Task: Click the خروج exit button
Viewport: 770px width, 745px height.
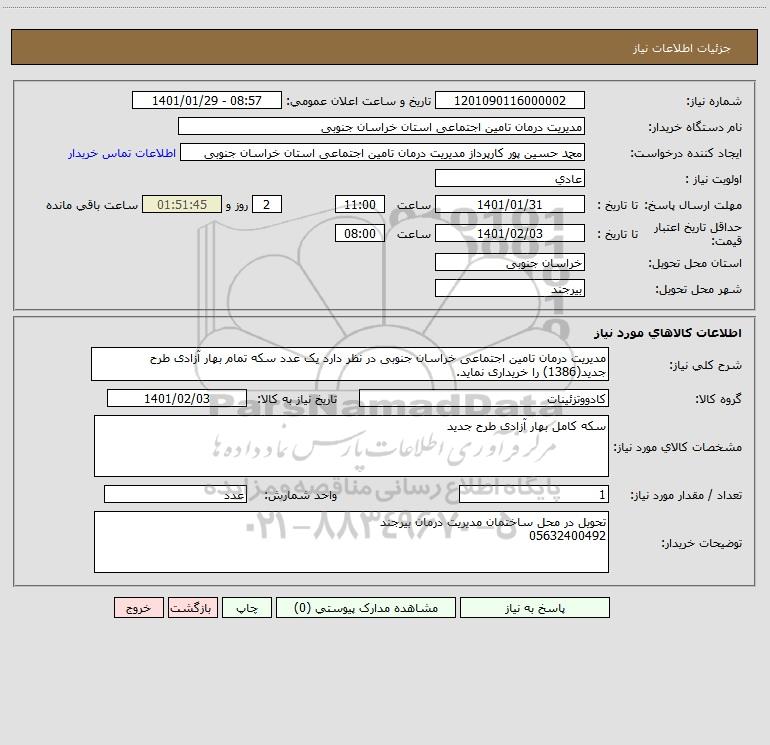Action: point(138,607)
